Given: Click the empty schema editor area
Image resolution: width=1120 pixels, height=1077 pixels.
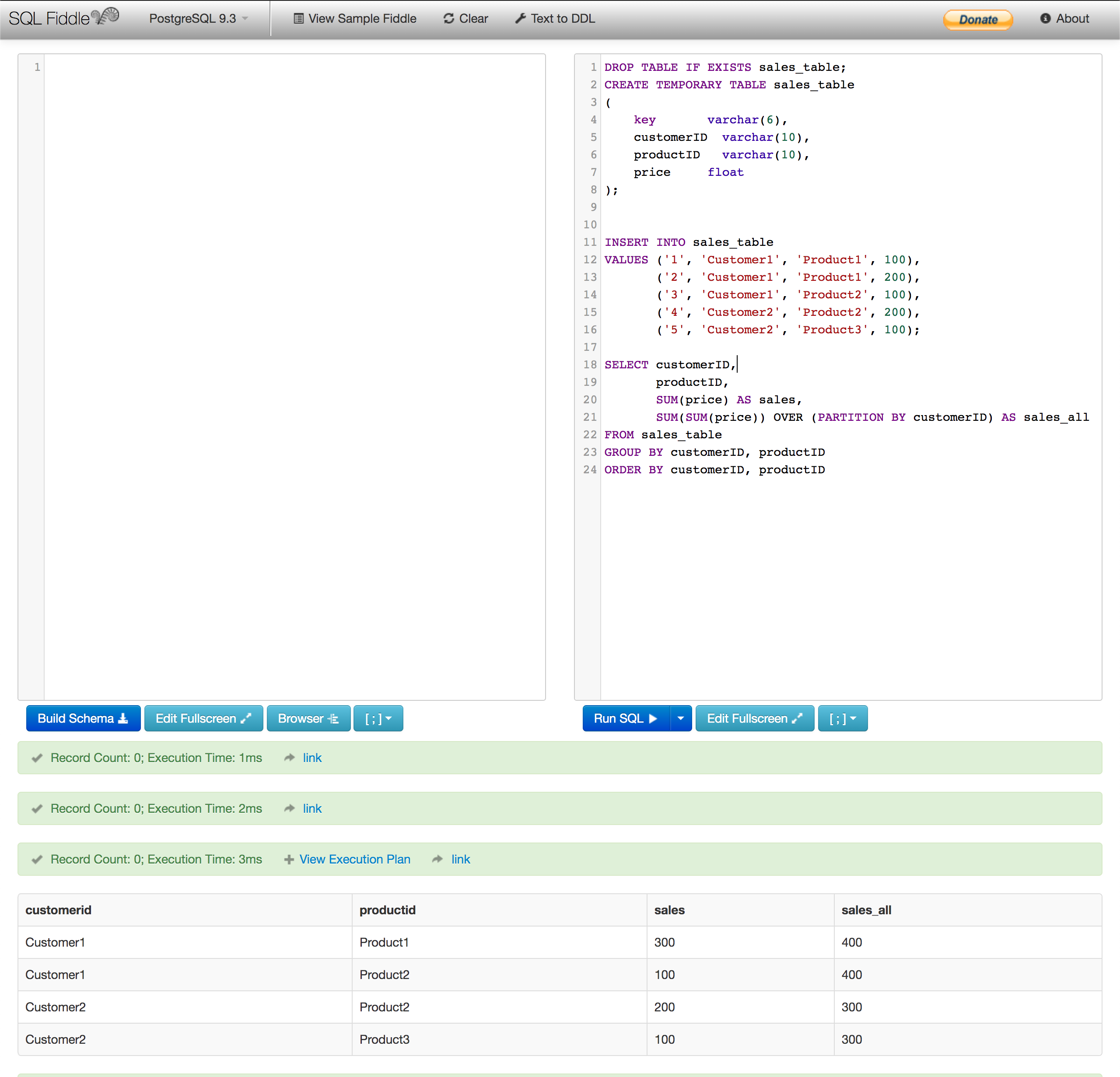Looking at the screenshot, I should pyautogui.click(x=294, y=377).
